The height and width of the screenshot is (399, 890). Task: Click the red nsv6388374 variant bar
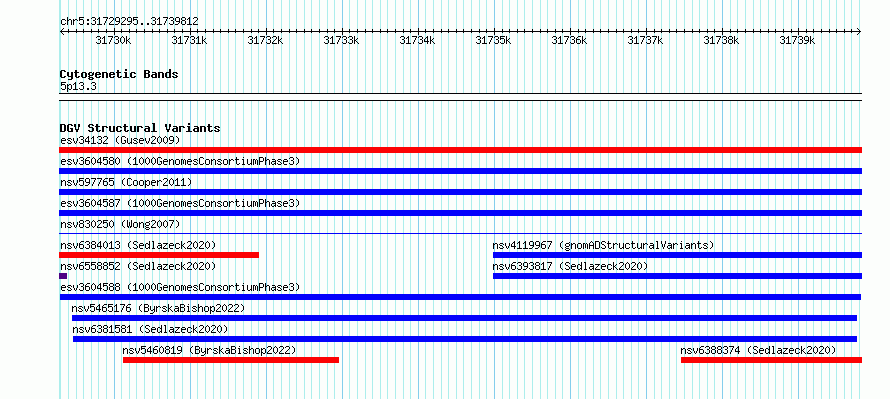pyautogui.click(x=771, y=360)
